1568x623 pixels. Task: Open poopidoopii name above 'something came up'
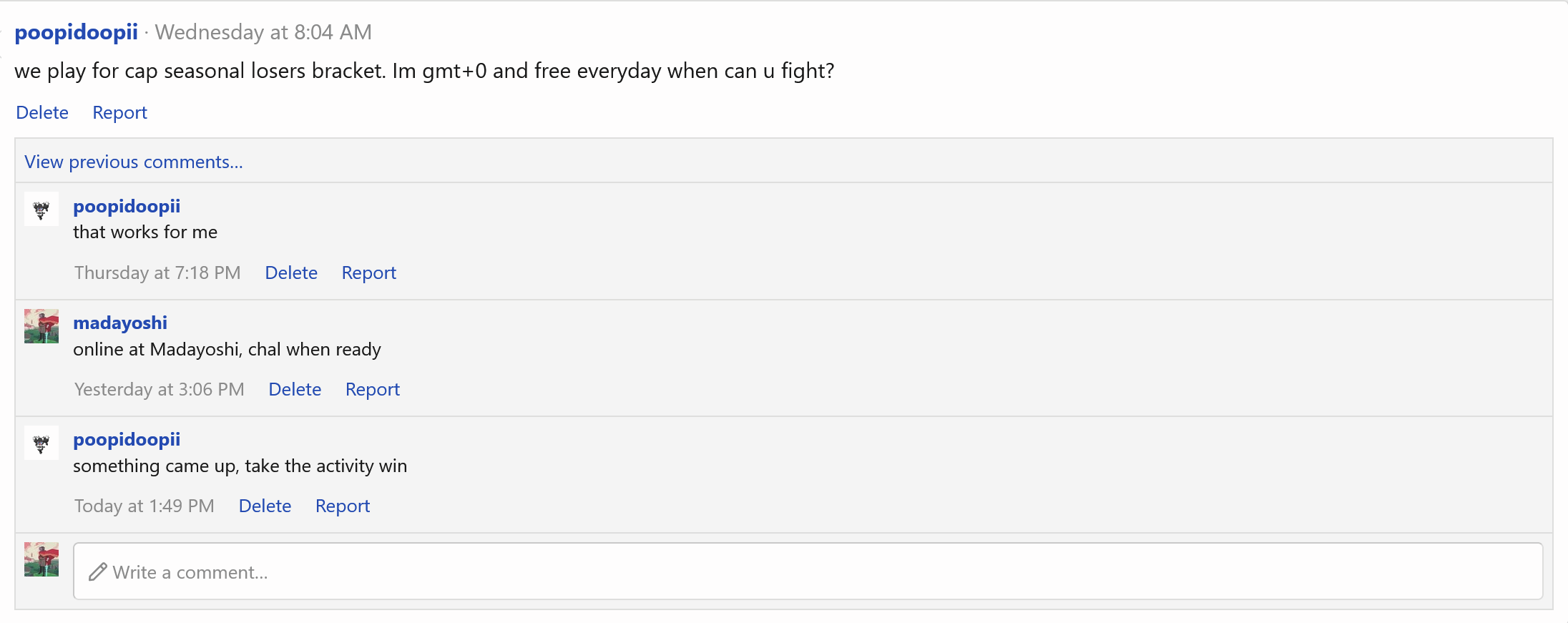[127, 439]
